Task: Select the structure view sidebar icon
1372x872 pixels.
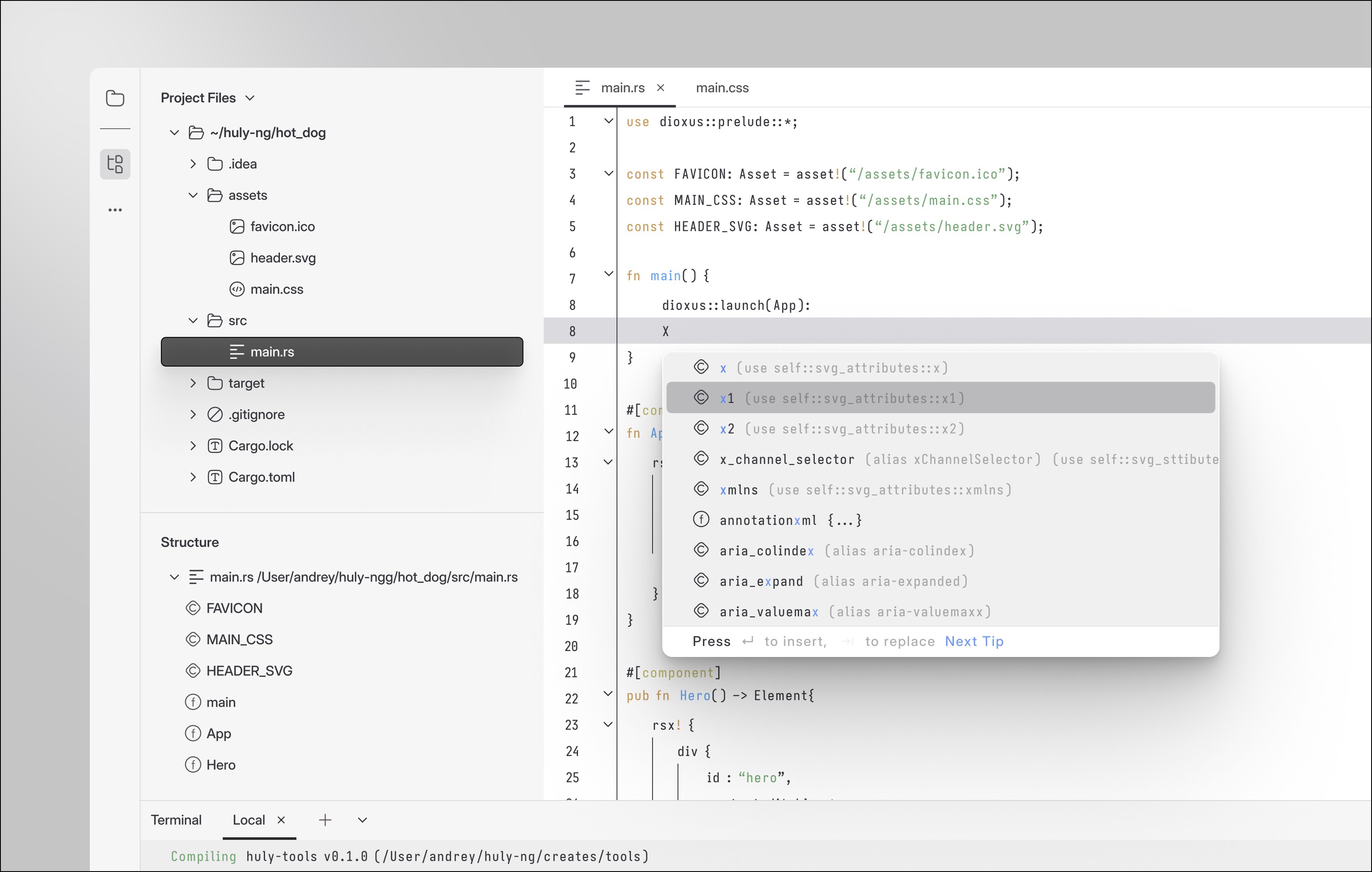Action: 115,164
